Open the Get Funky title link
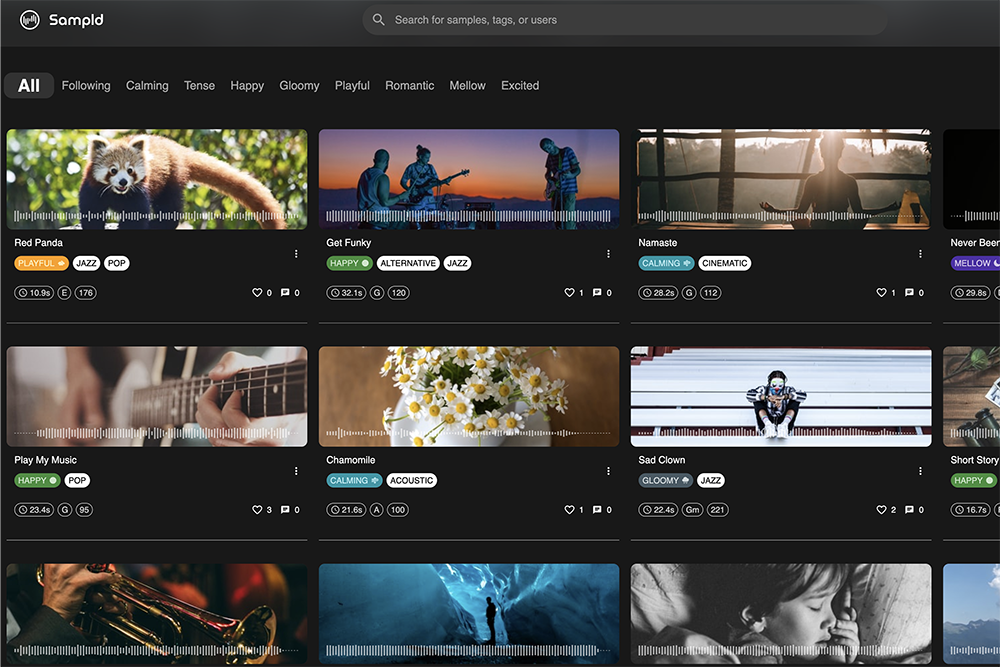 (x=348, y=243)
